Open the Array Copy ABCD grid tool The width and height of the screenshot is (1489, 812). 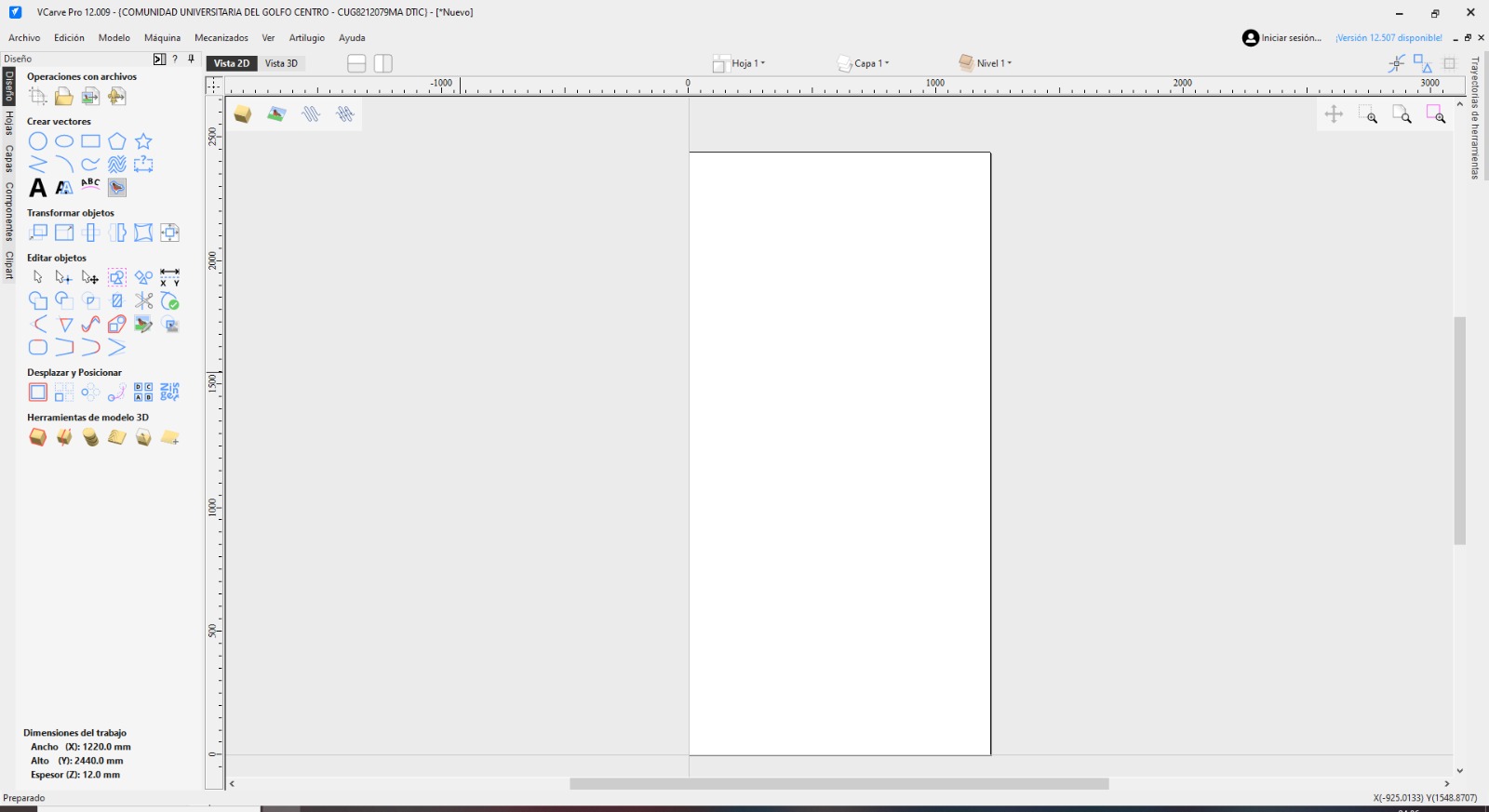coord(143,392)
